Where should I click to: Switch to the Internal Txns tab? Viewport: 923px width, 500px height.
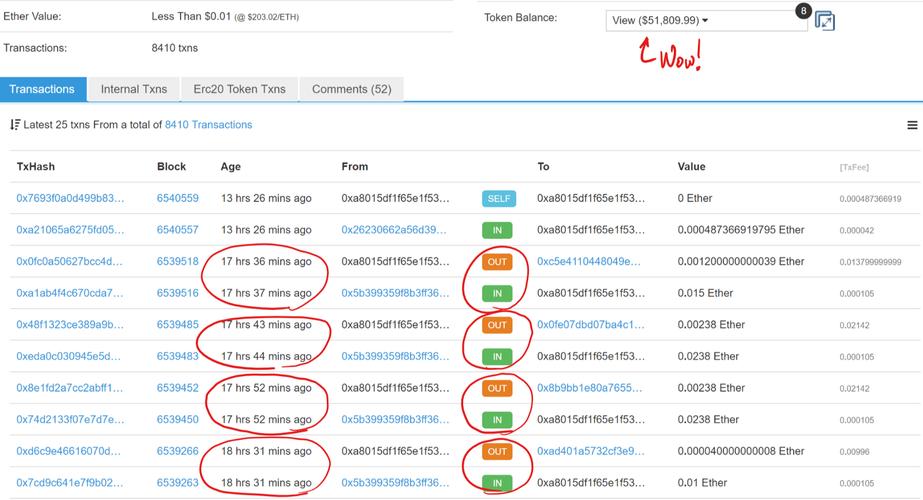pyautogui.click(x=134, y=90)
